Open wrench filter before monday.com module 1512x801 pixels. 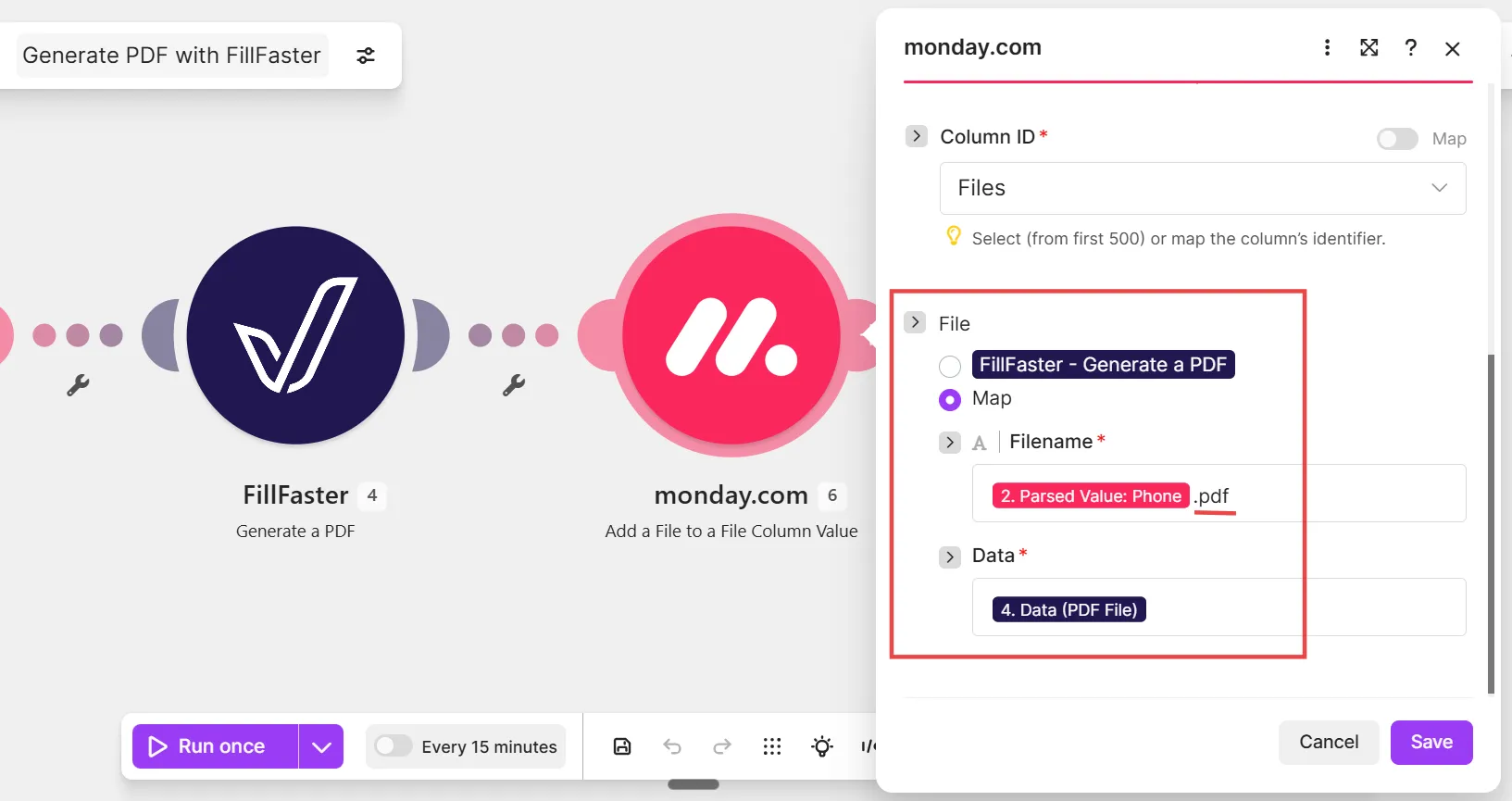pyautogui.click(x=514, y=385)
